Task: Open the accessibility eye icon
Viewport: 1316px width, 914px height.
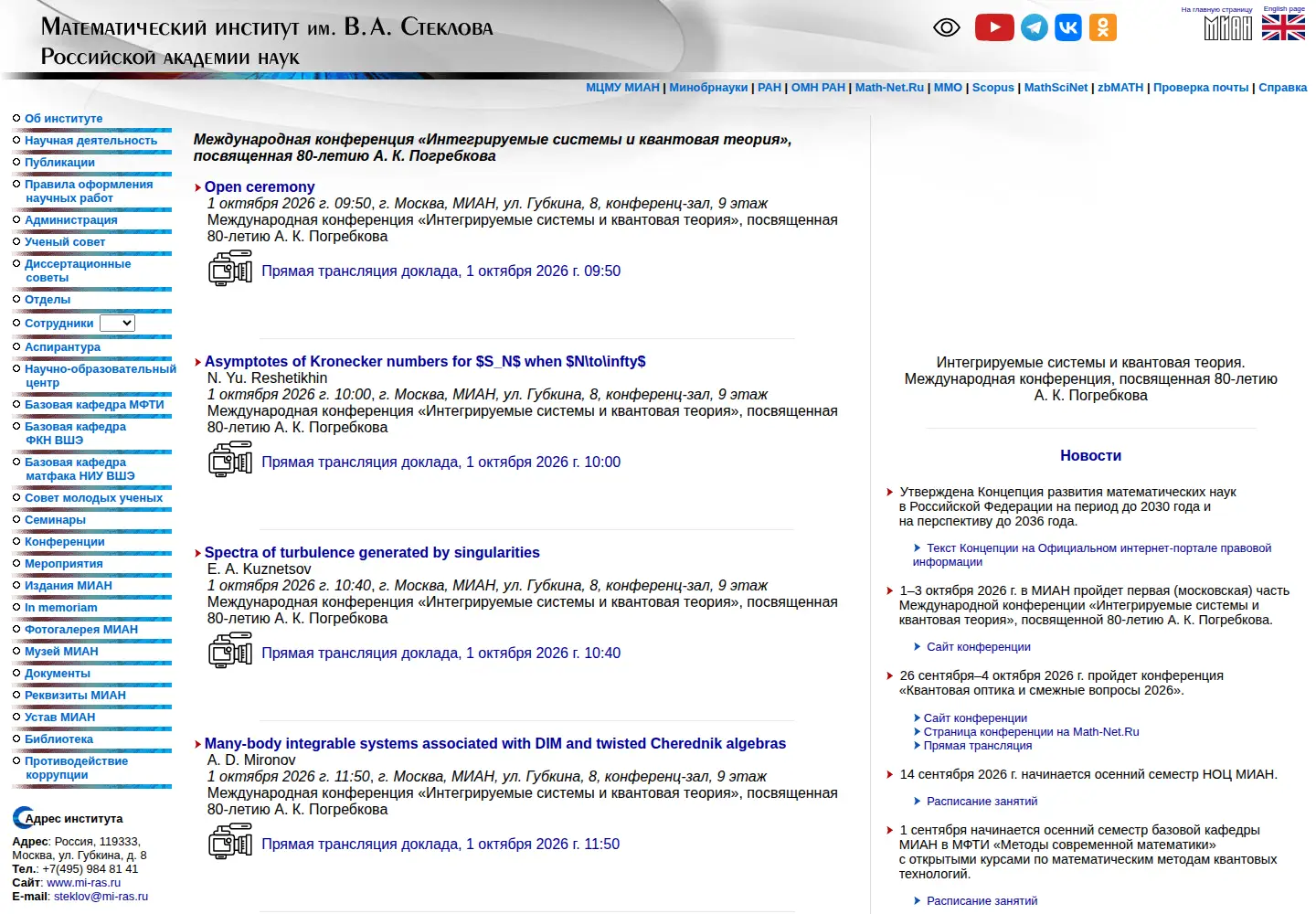Action: (947, 27)
